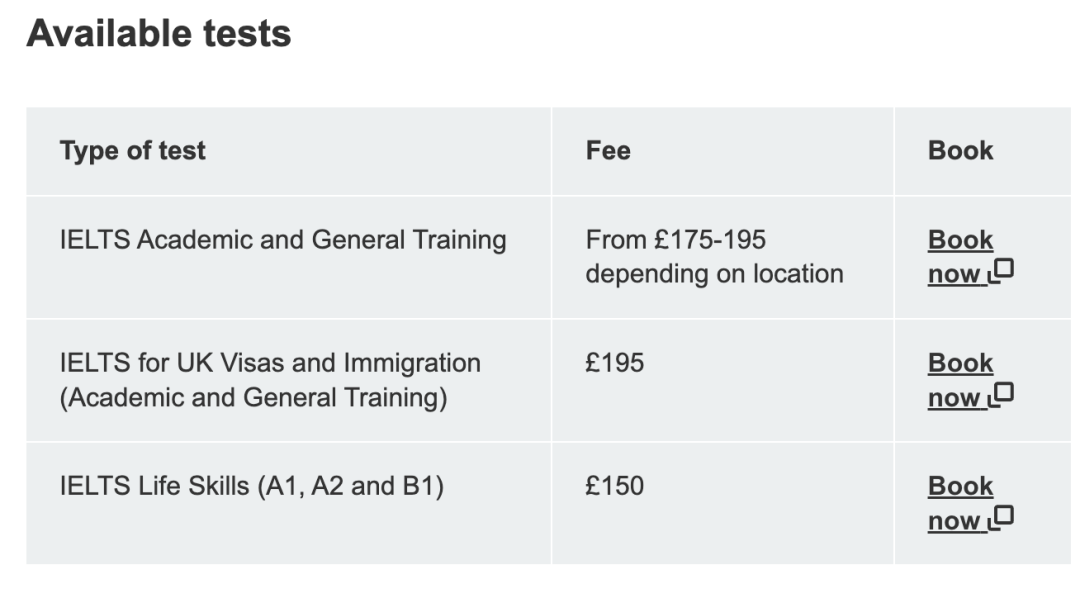
Task: Click the 'Fee' column header
Action: point(608,151)
